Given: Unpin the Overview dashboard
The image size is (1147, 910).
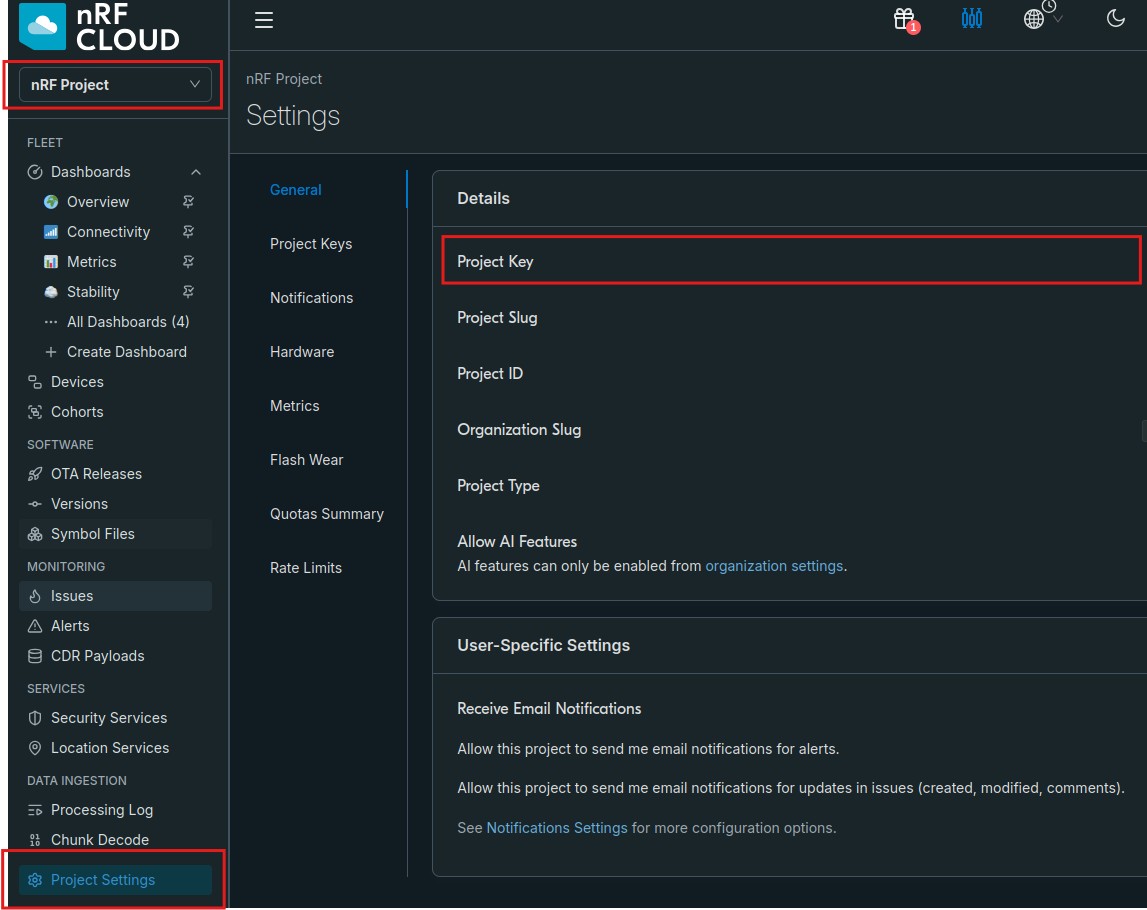Looking at the screenshot, I should coord(188,202).
